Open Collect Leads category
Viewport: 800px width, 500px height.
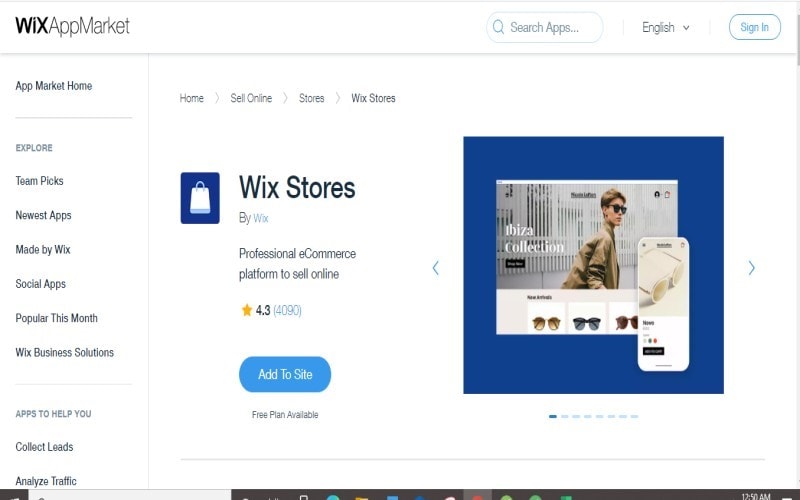[x=44, y=447]
